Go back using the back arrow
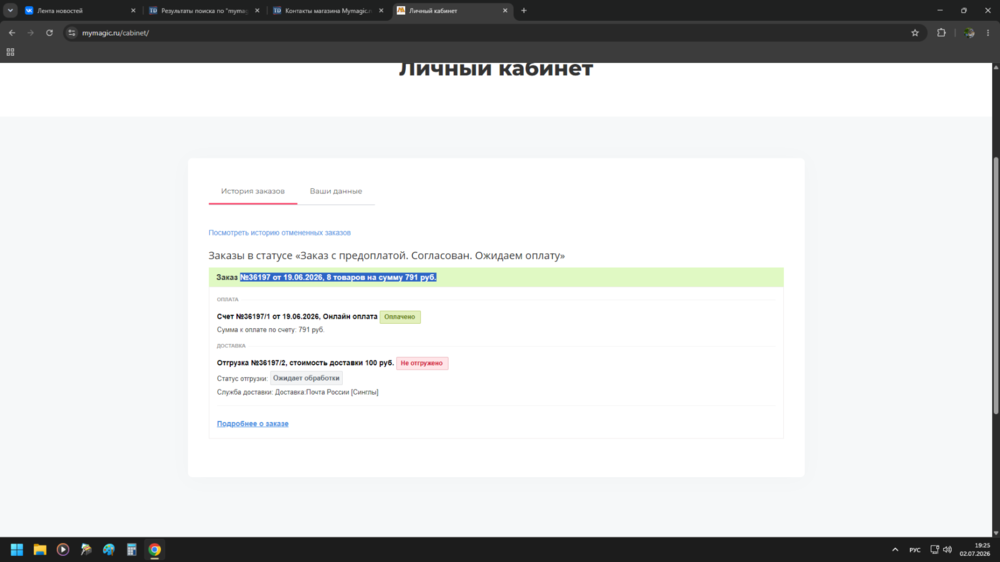The width and height of the screenshot is (1000, 562). [11, 33]
